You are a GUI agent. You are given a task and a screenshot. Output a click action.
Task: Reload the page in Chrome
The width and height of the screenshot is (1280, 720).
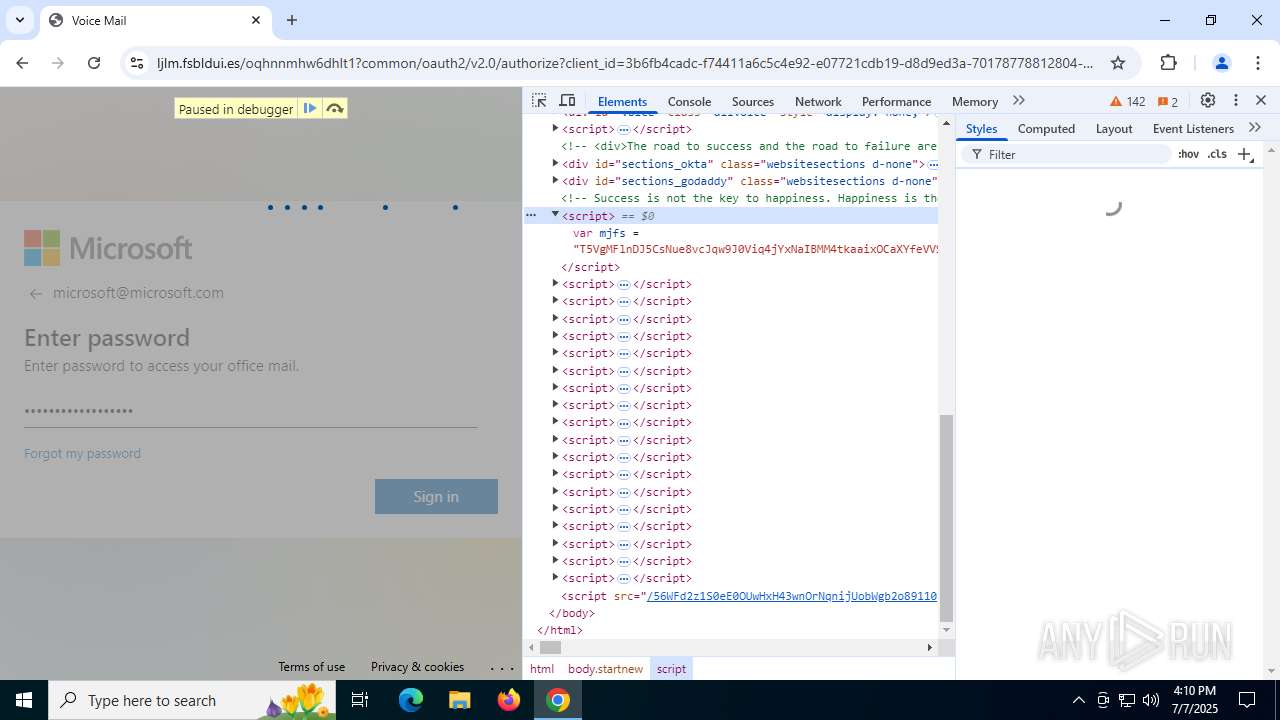pos(94,63)
